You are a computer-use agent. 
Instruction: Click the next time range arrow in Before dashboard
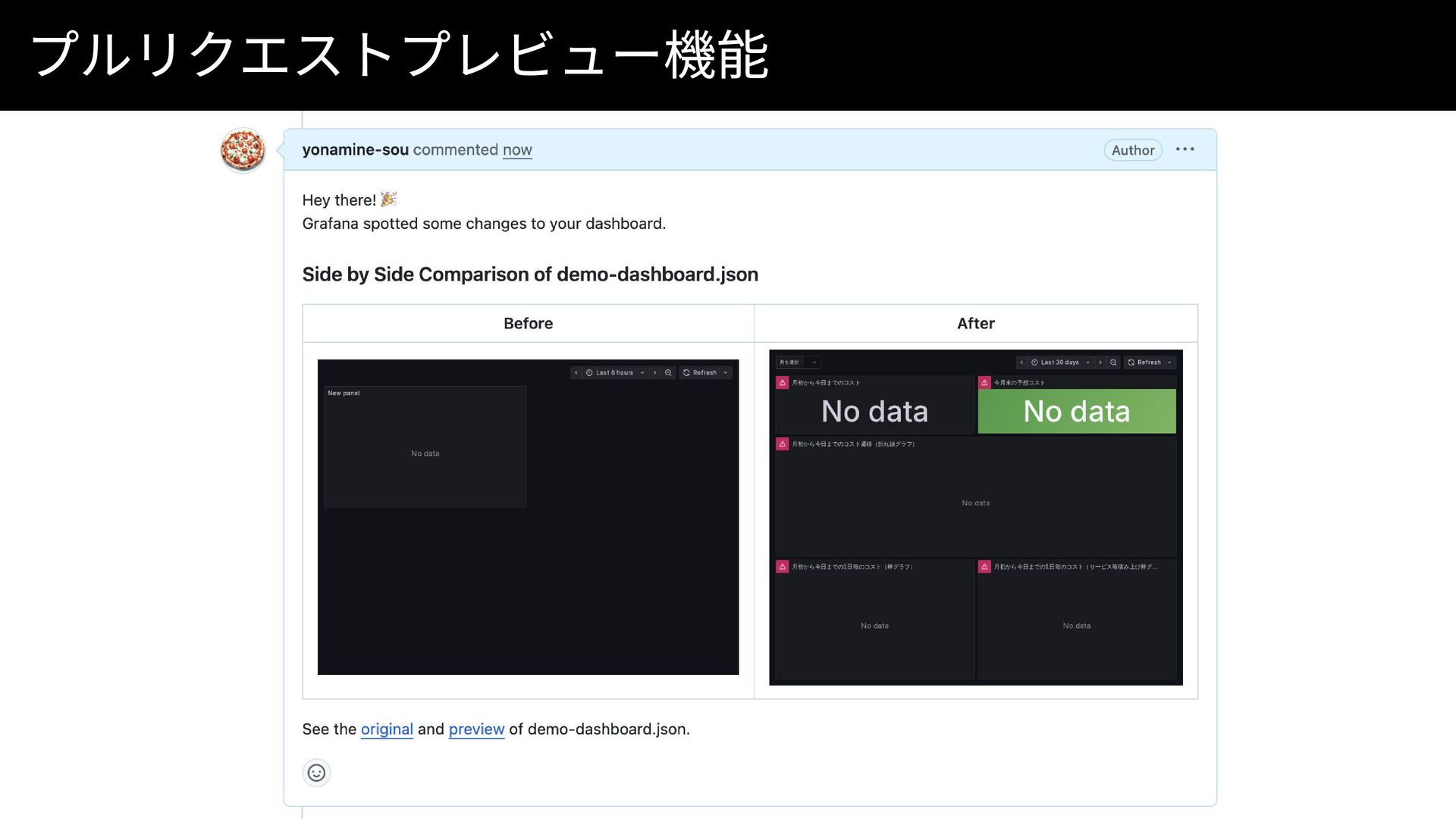pos(655,372)
